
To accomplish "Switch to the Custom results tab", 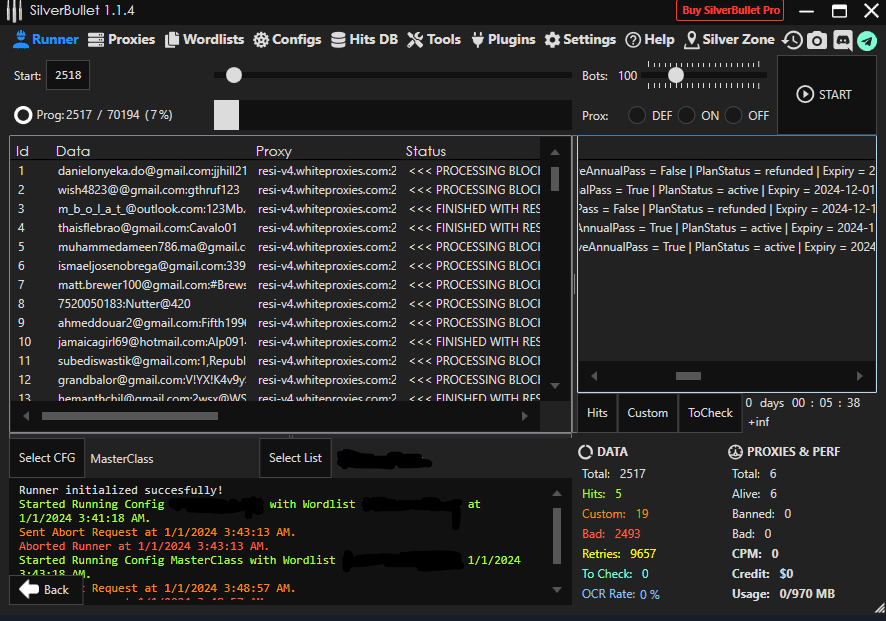I will (647, 413).
